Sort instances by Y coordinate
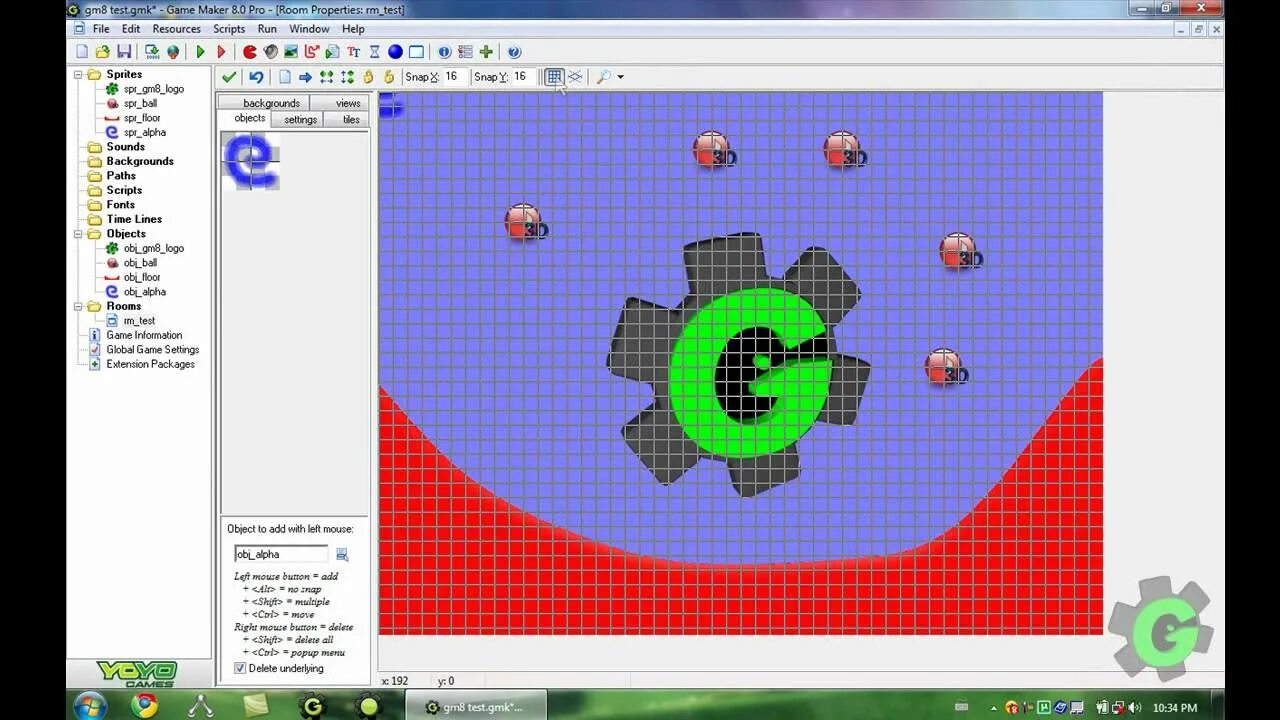The height and width of the screenshot is (720, 1280). tap(347, 77)
